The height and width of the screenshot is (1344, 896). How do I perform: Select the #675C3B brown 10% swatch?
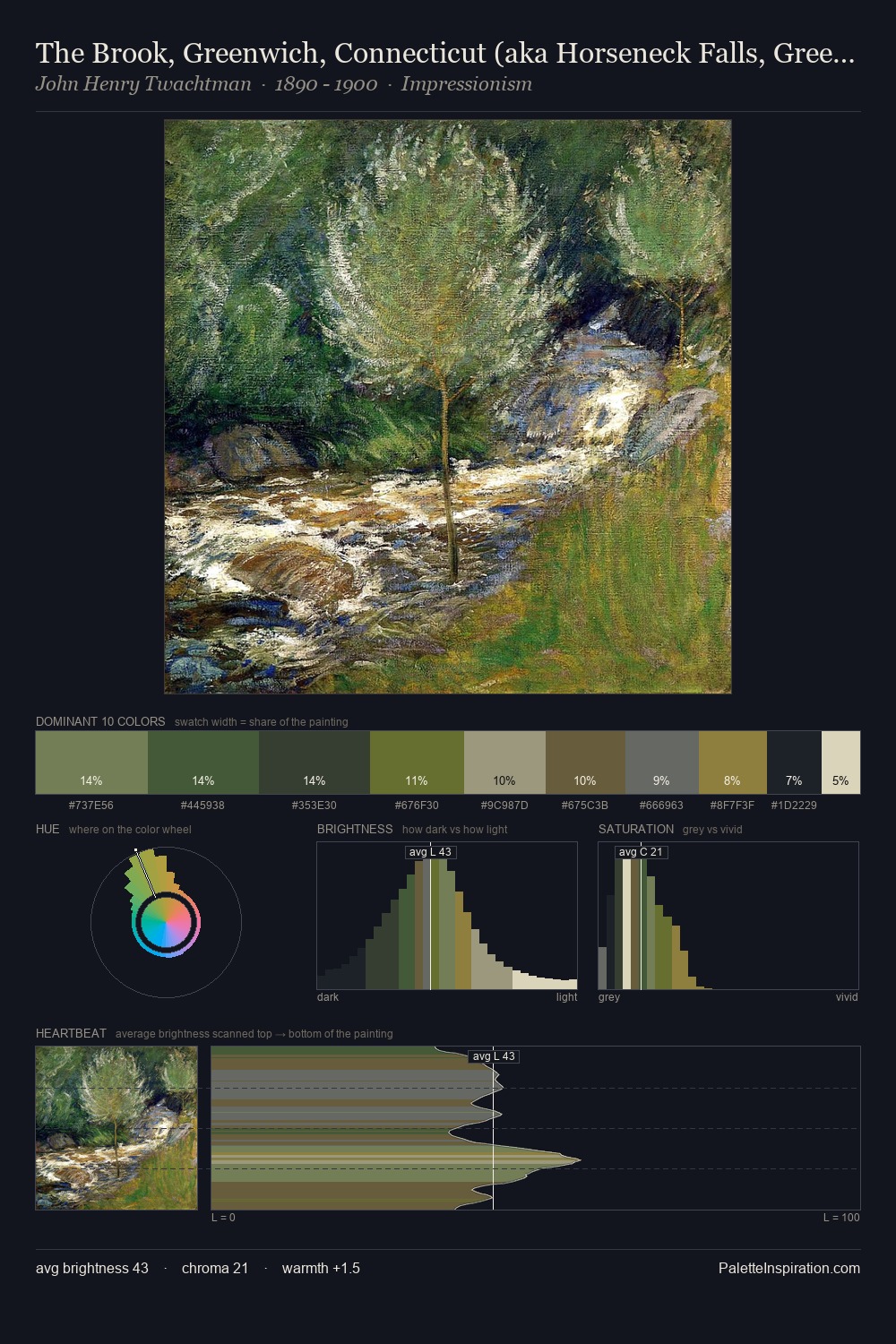point(585,762)
